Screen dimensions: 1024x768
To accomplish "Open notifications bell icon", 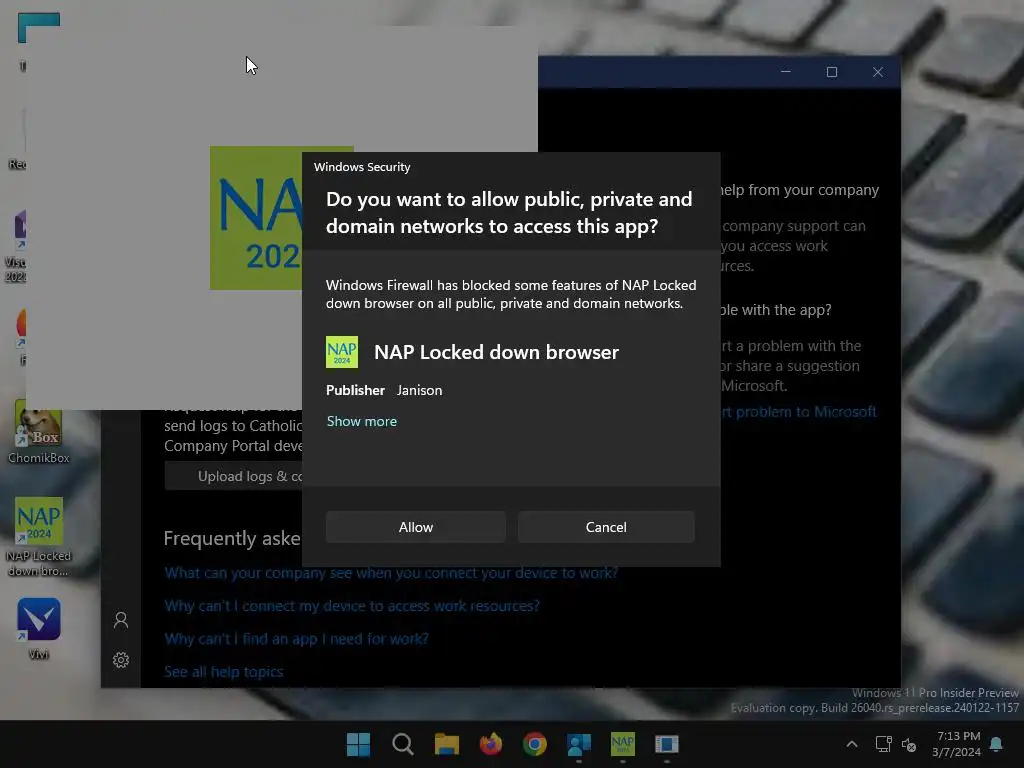I will tap(996, 744).
